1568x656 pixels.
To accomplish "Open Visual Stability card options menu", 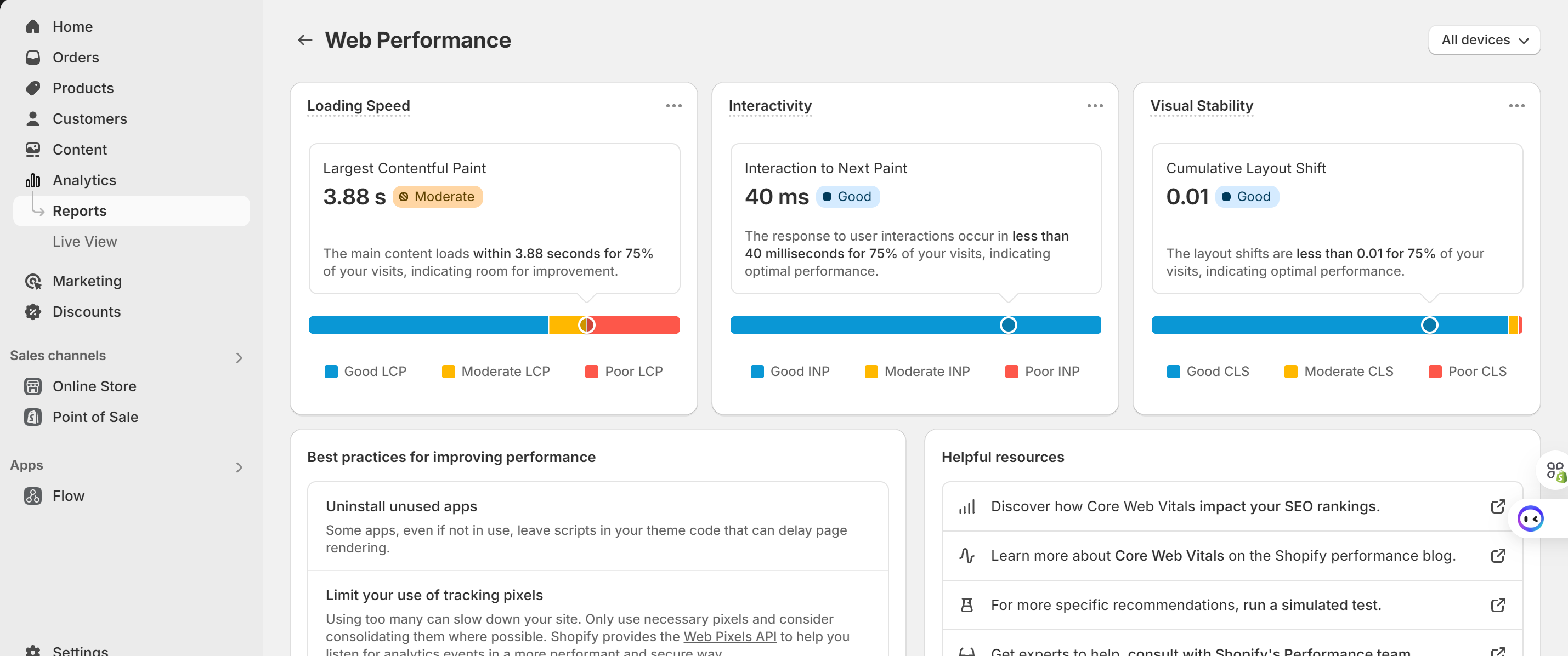I will [x=1516, y=106].
